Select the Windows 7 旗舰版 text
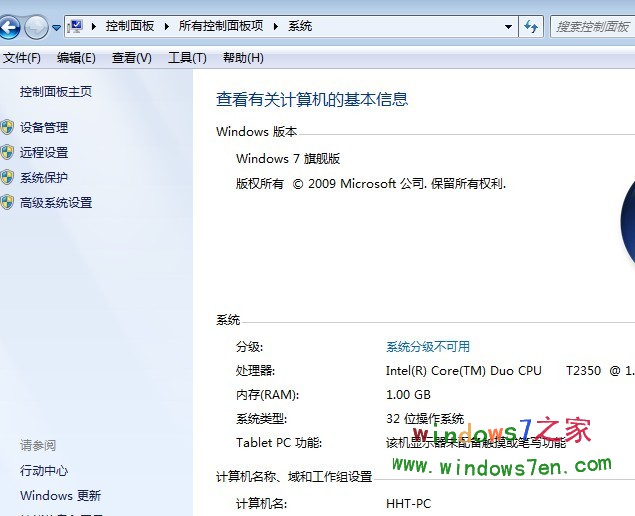 [x=288, y=158]
